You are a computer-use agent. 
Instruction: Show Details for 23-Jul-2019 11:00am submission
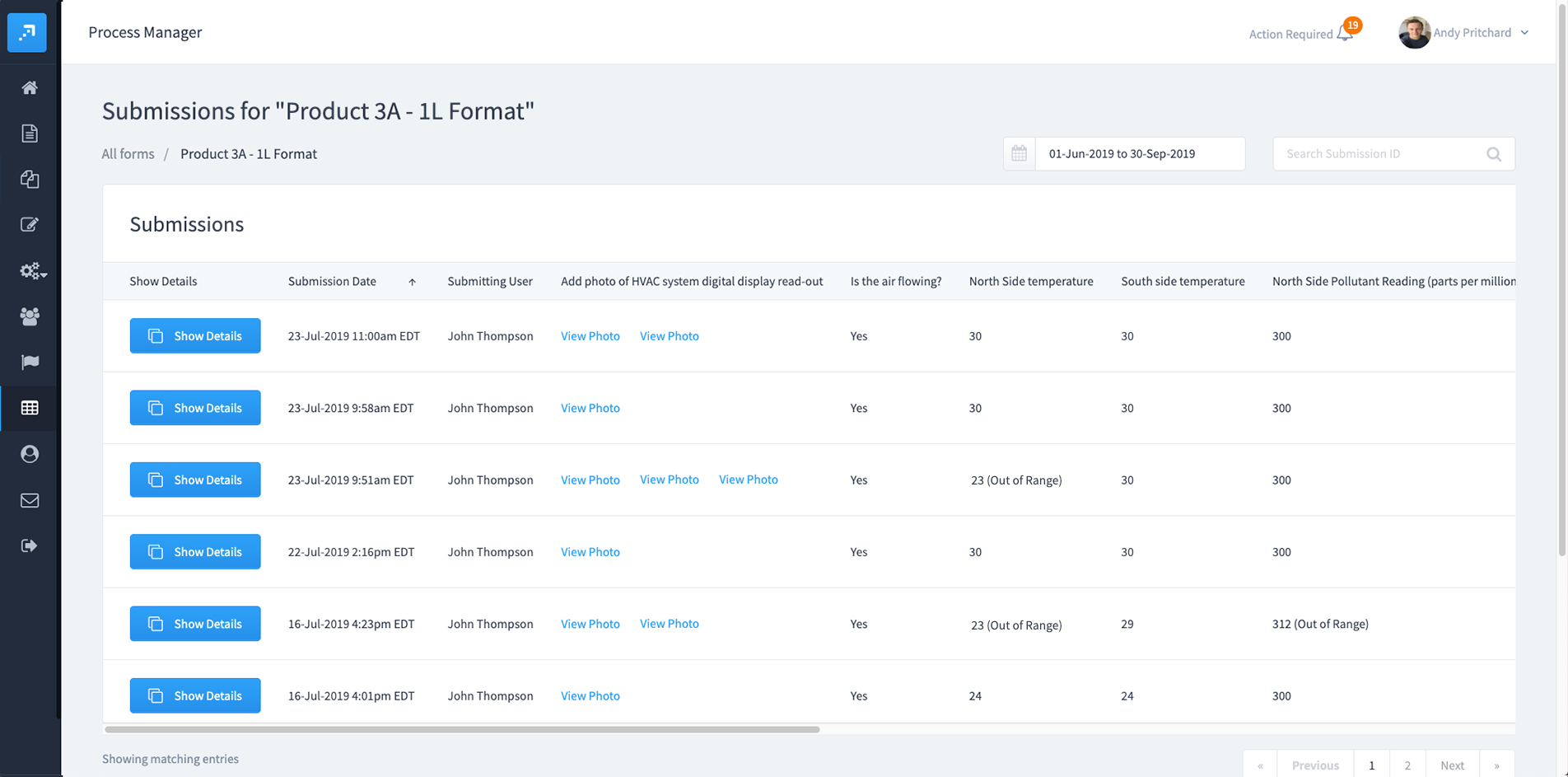coord(195,336)
